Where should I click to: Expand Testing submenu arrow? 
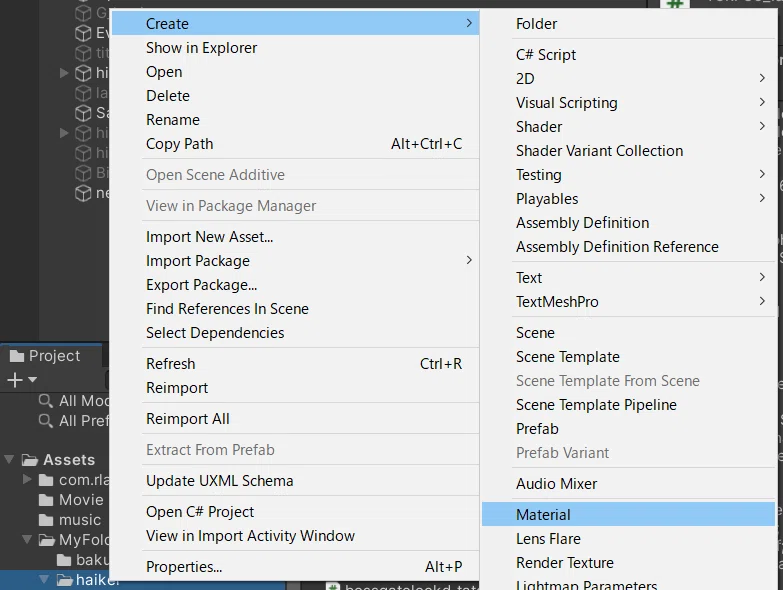pyautogui.click(x=762, y=174)
